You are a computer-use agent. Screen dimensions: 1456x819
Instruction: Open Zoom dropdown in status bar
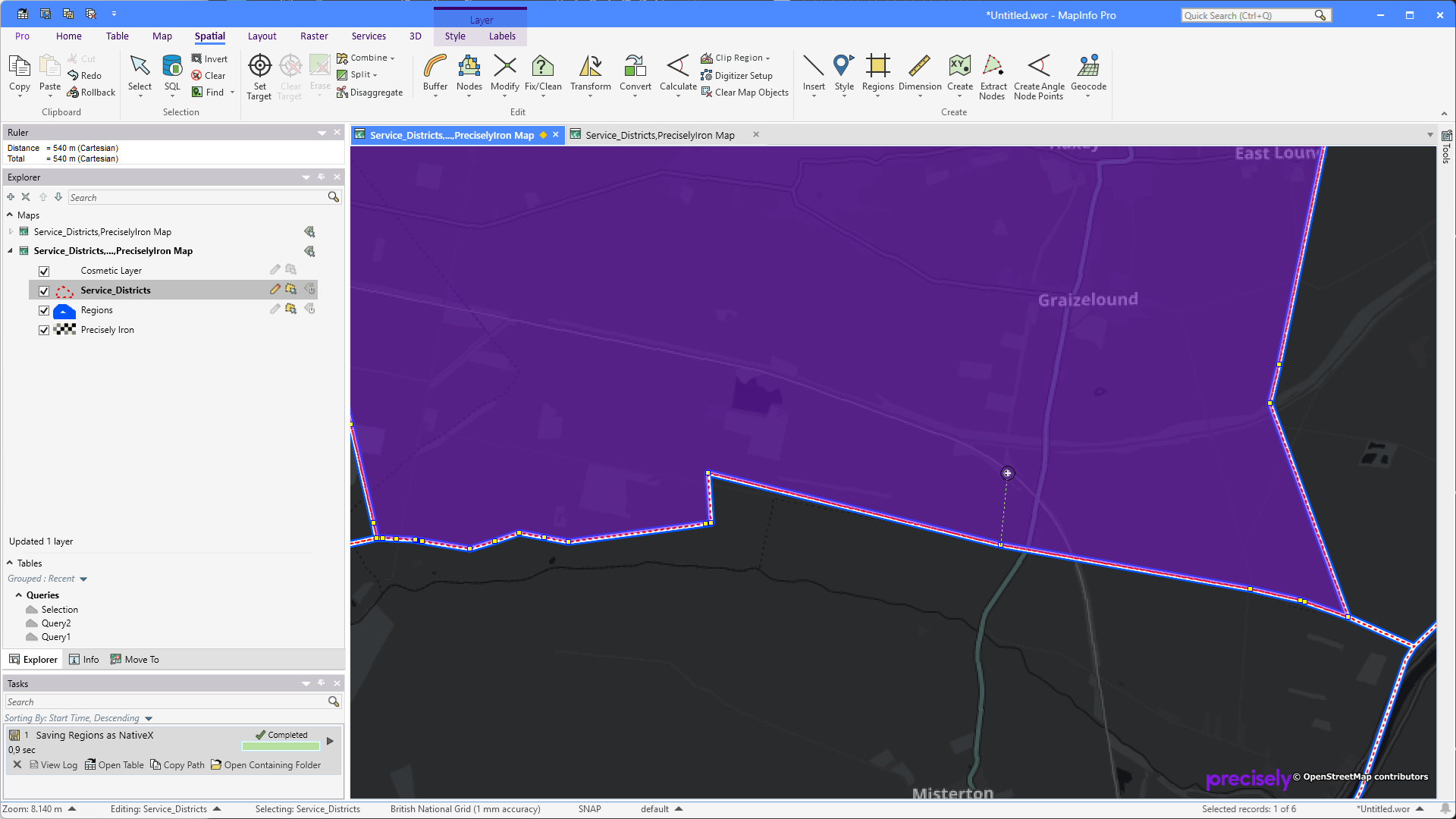click(x=72, y=809)
